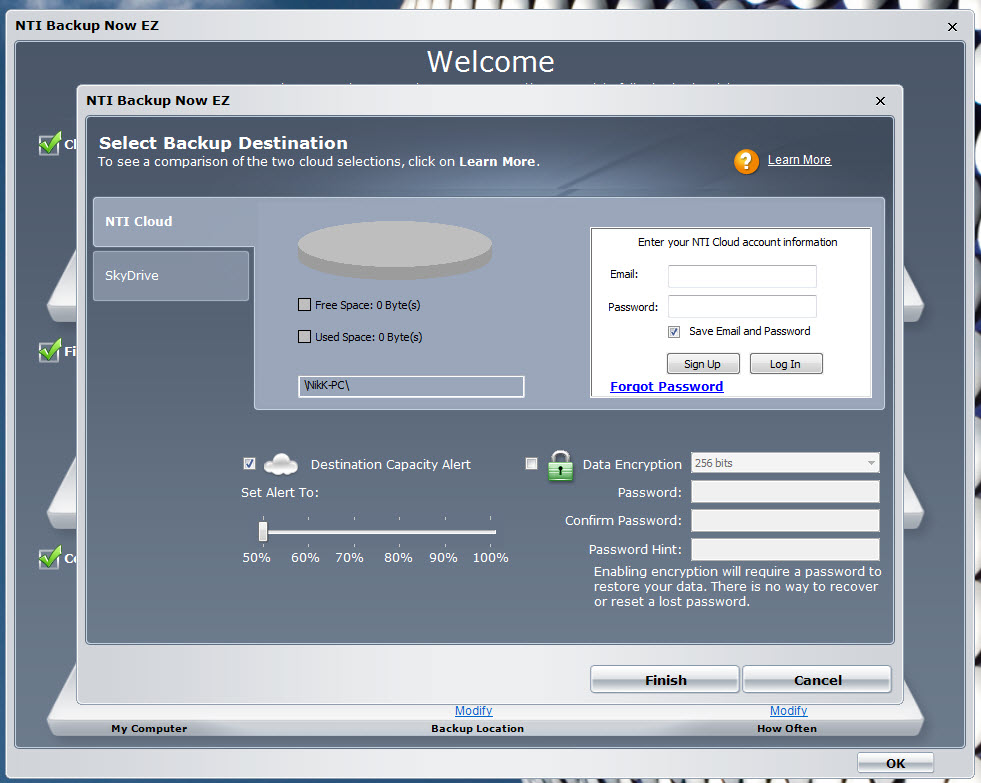981x783 pixels.
Task: Click the orange question mark help icon
Action: click(746, 161)
